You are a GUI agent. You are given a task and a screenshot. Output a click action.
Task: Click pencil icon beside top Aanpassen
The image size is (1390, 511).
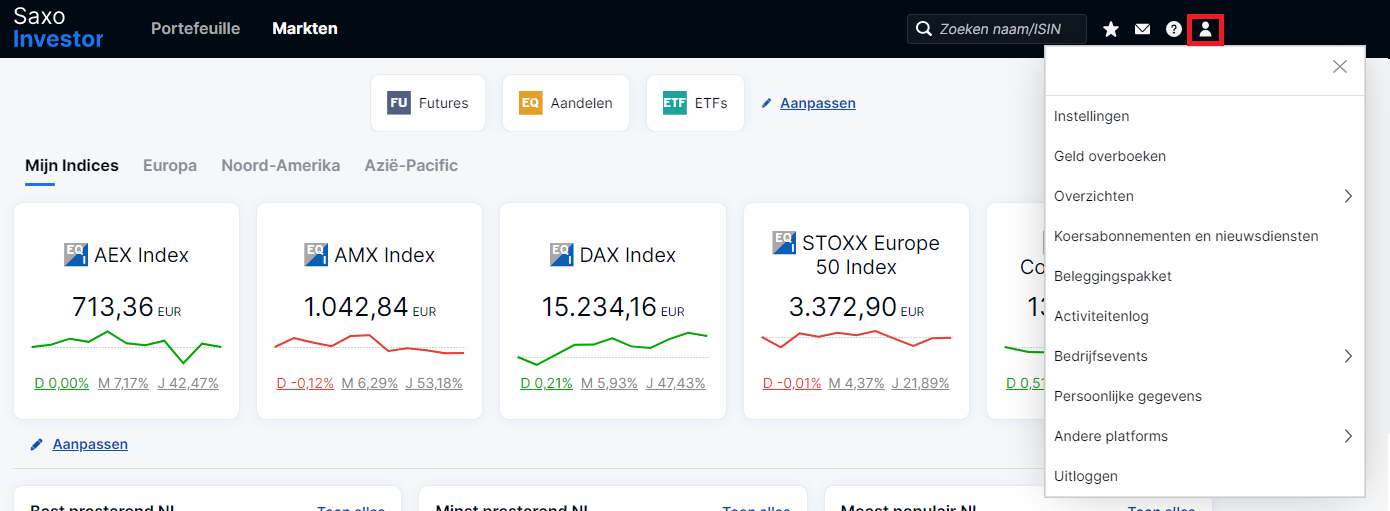[x=767, y=103]
